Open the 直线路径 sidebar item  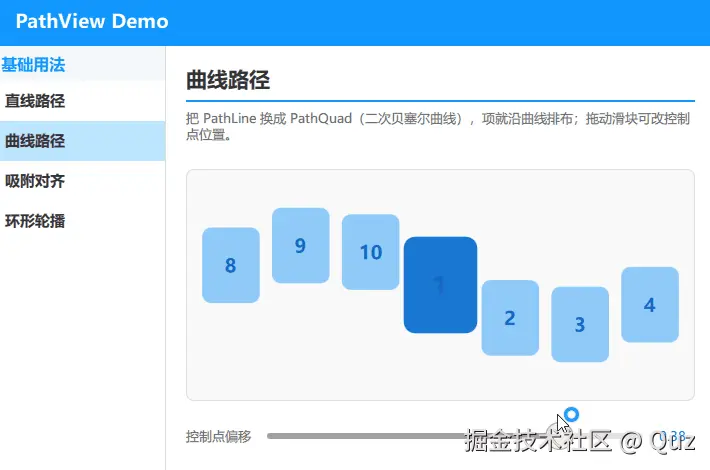pyautogui.click(x=82, y=101)
